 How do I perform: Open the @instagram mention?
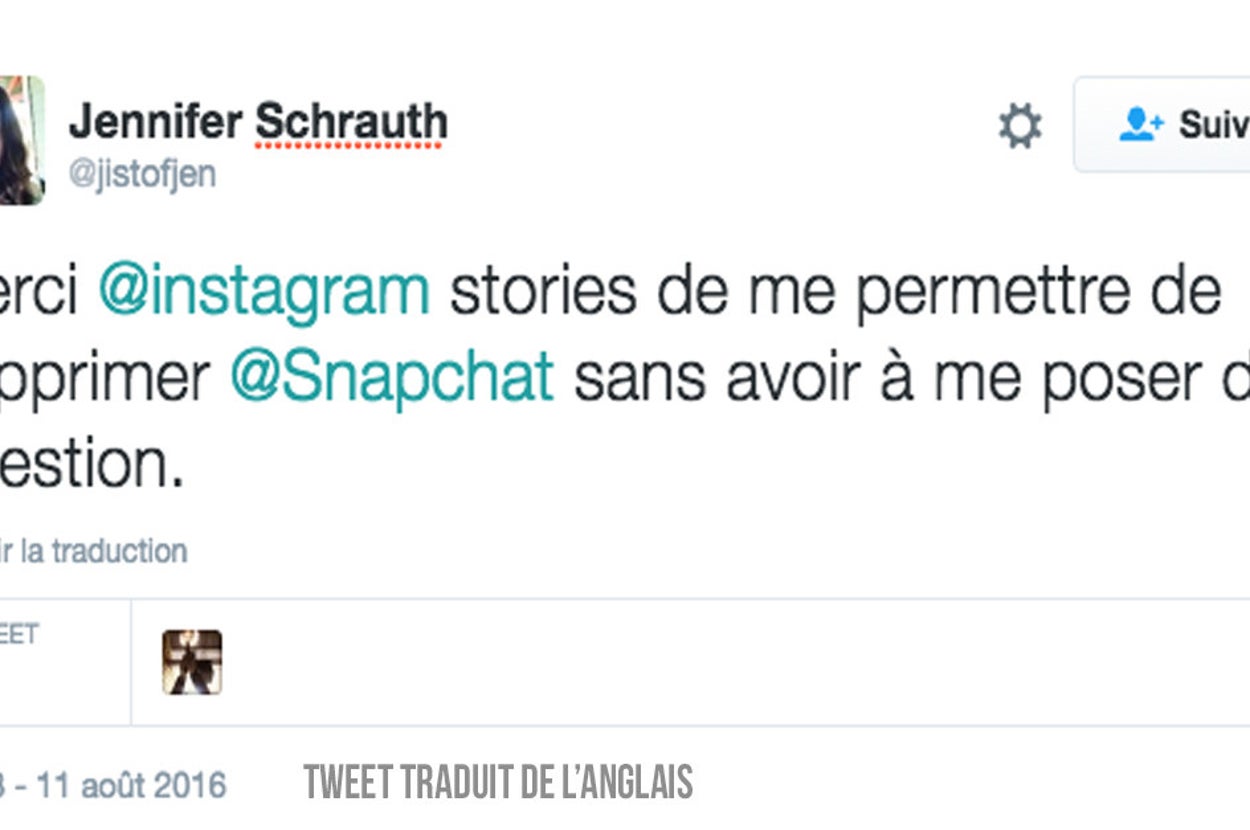[264, 291]
